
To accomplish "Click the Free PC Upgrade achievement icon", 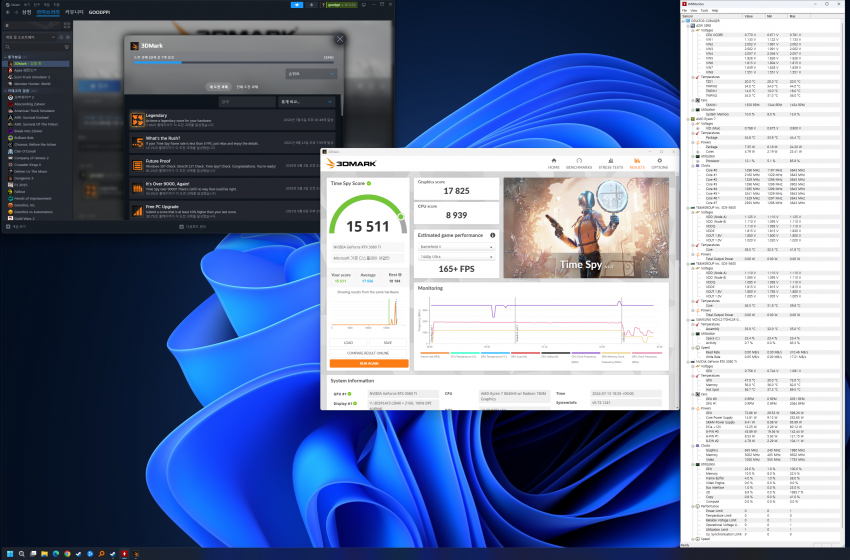I will (x=137, y=210).
